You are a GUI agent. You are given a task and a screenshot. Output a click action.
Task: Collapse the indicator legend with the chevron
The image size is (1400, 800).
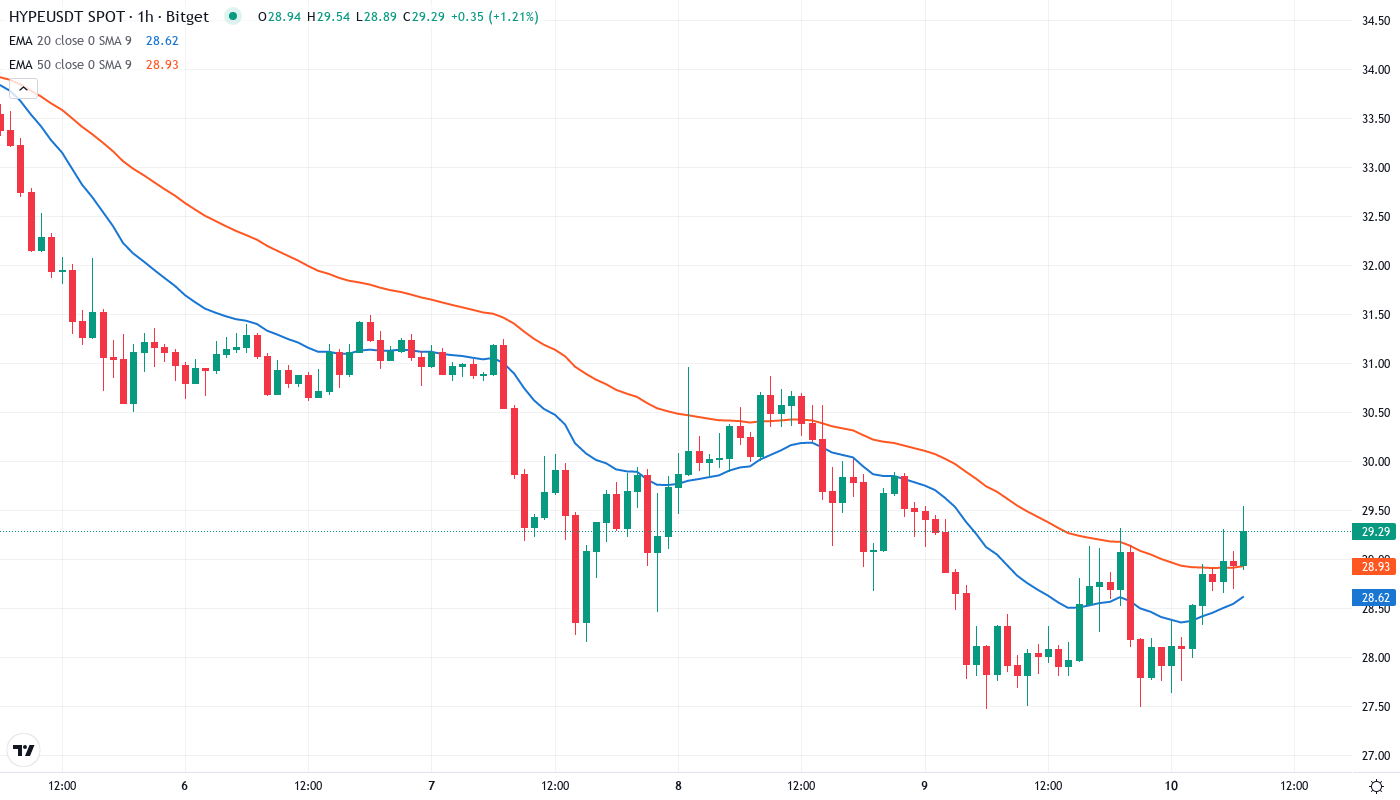click(x=21, y=88)
